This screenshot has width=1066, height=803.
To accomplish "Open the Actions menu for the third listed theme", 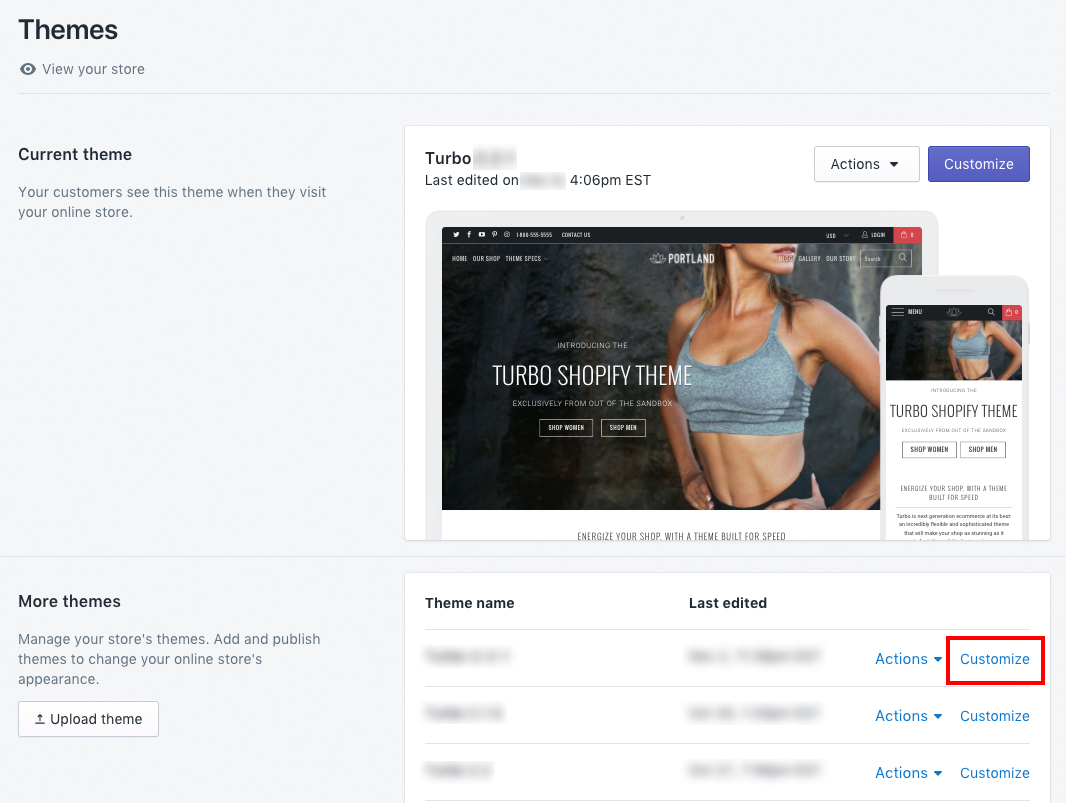I will (x=908, y=773).
